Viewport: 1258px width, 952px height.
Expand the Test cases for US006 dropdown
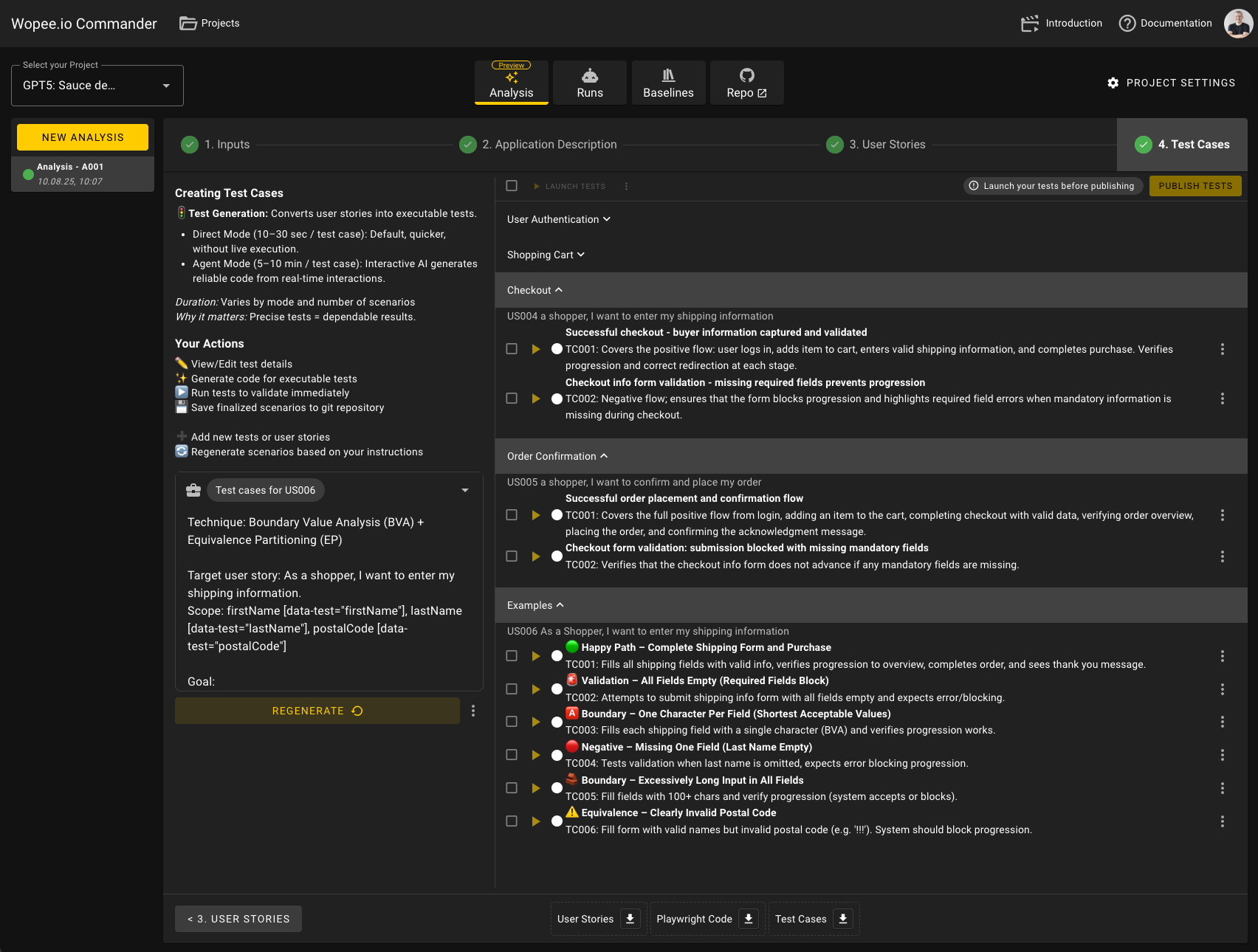464,490
